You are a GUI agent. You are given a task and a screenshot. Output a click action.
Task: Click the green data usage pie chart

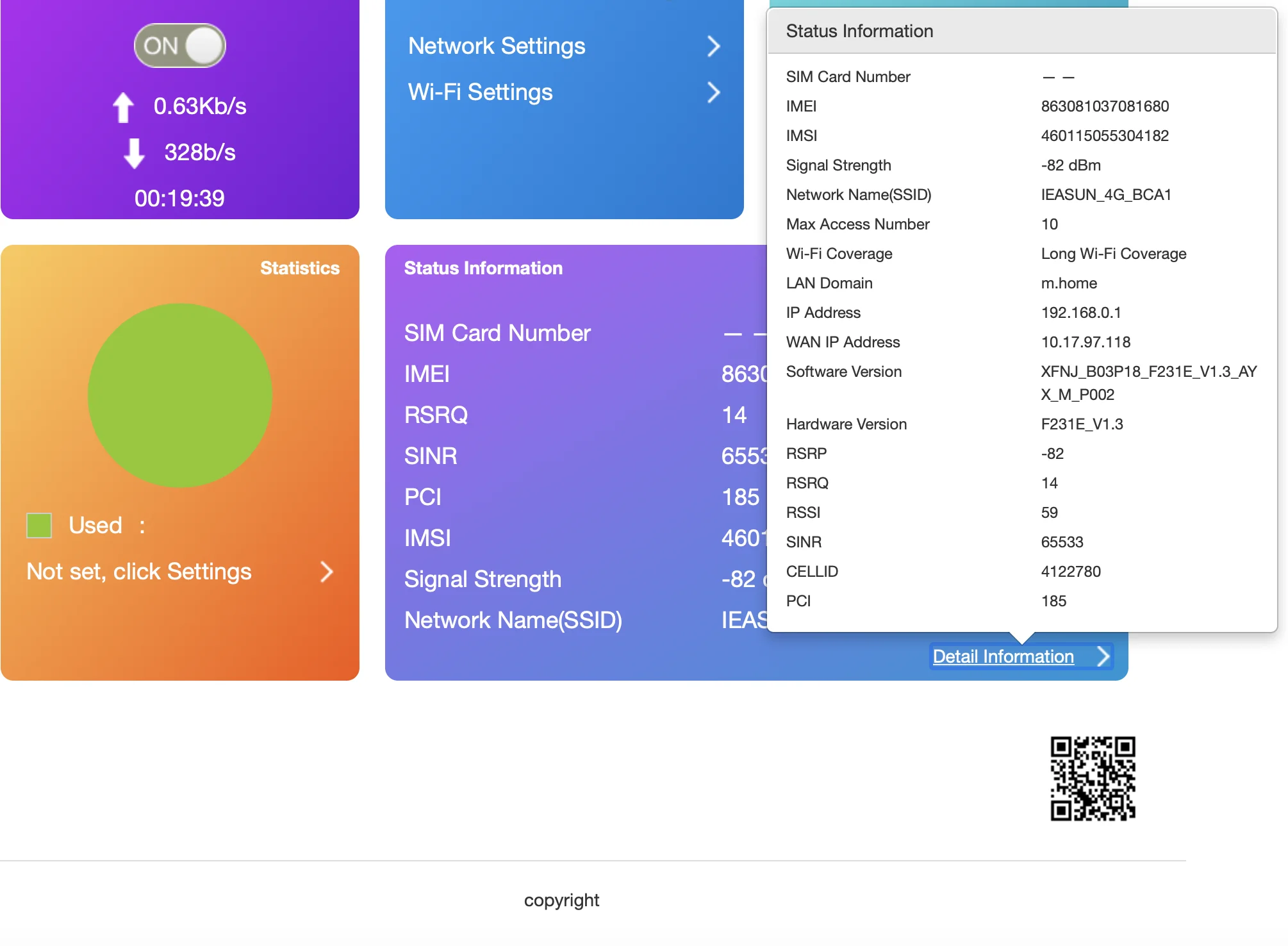[180, 395]
